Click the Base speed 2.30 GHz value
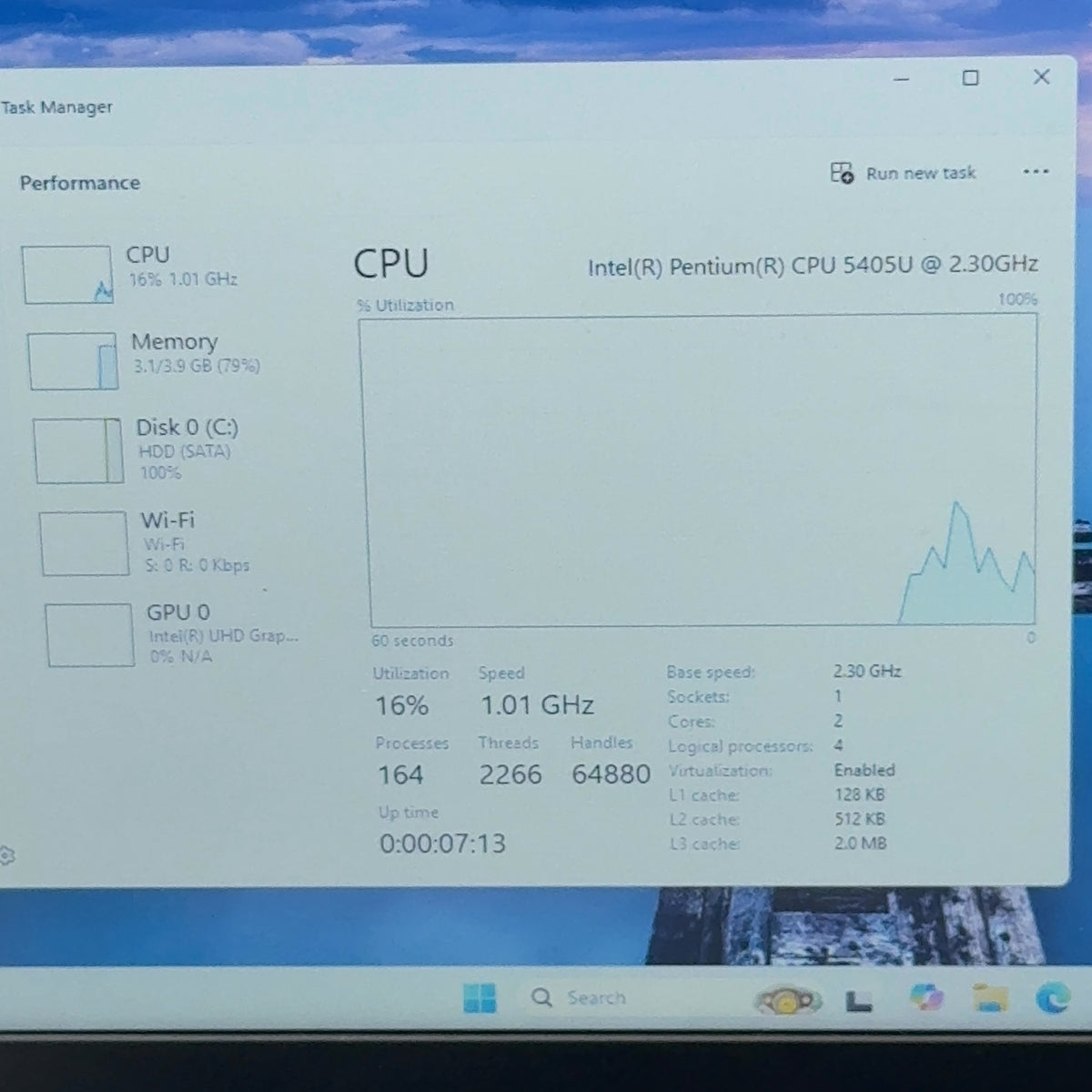Screen dimensions: 1092x1092 (867, 672)
